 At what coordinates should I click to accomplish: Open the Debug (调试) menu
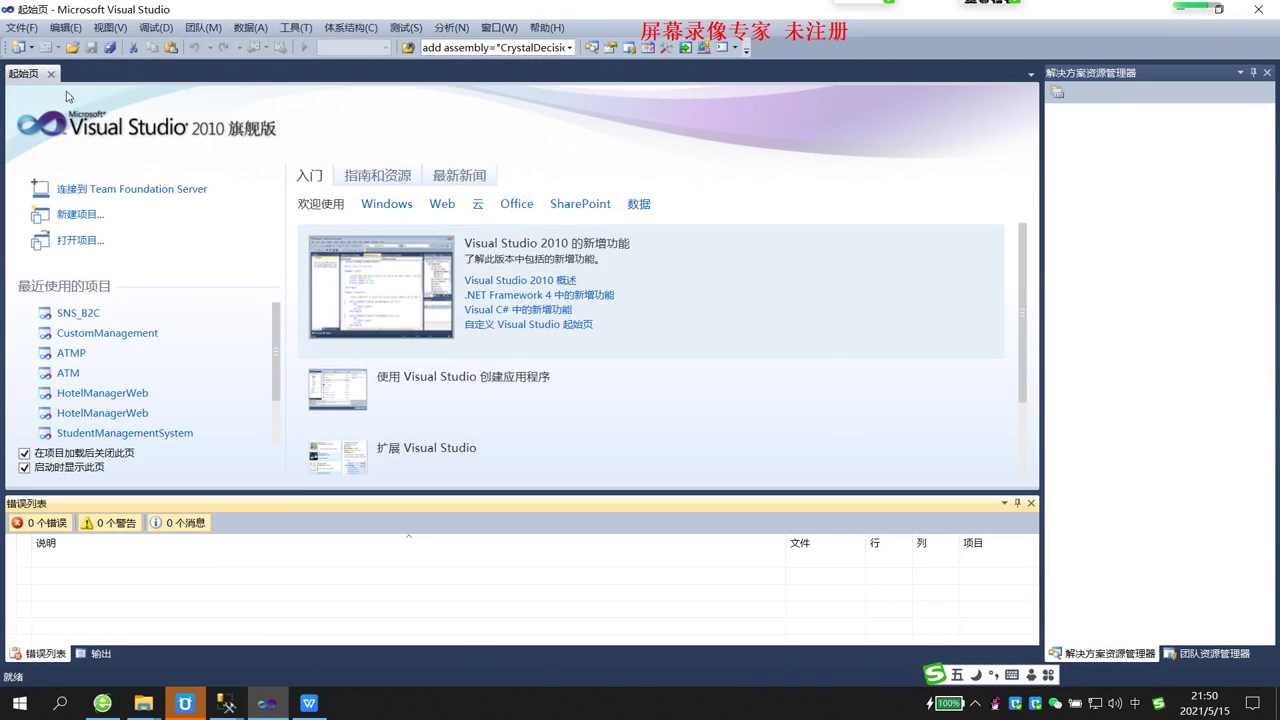156,27
